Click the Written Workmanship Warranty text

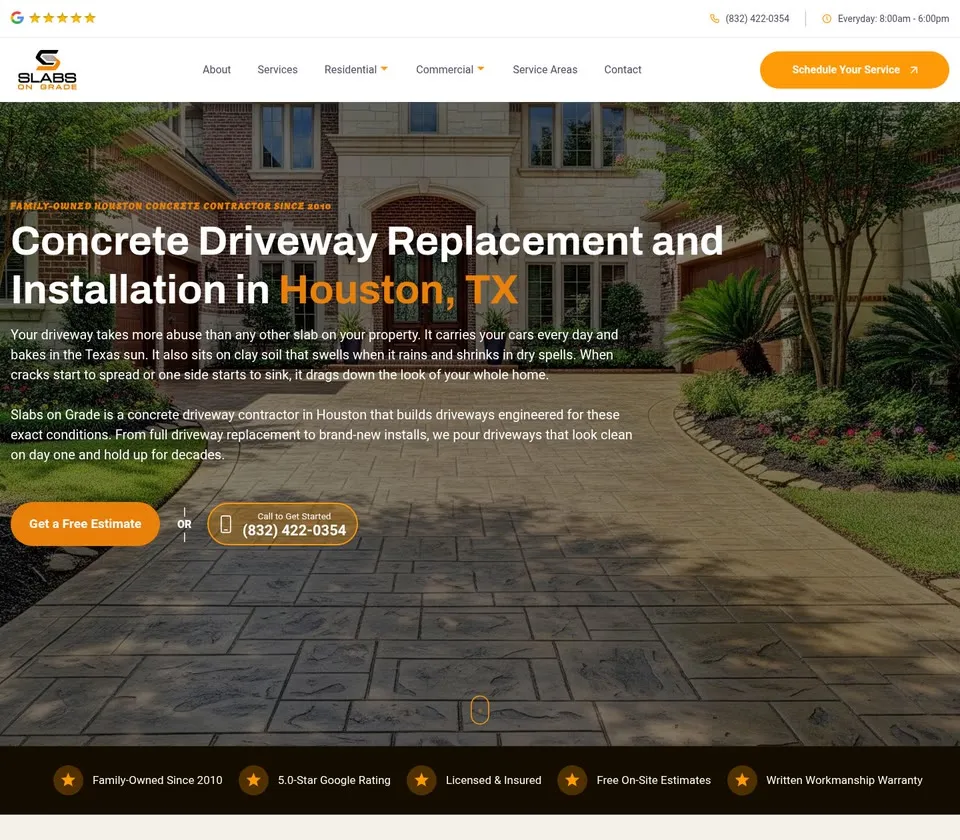[844, 780]
